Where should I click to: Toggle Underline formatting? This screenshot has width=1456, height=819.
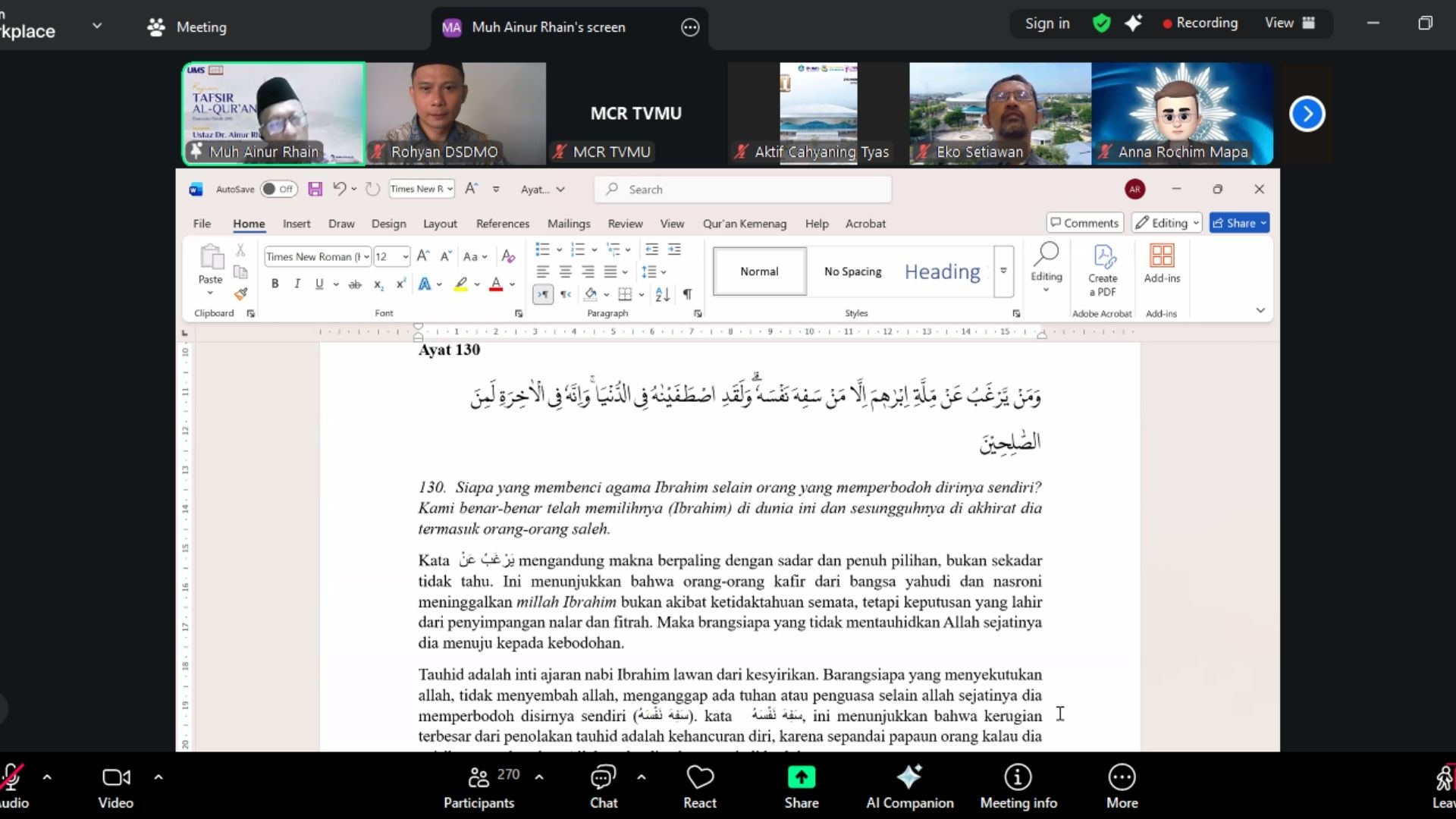[x=319, y=284]
